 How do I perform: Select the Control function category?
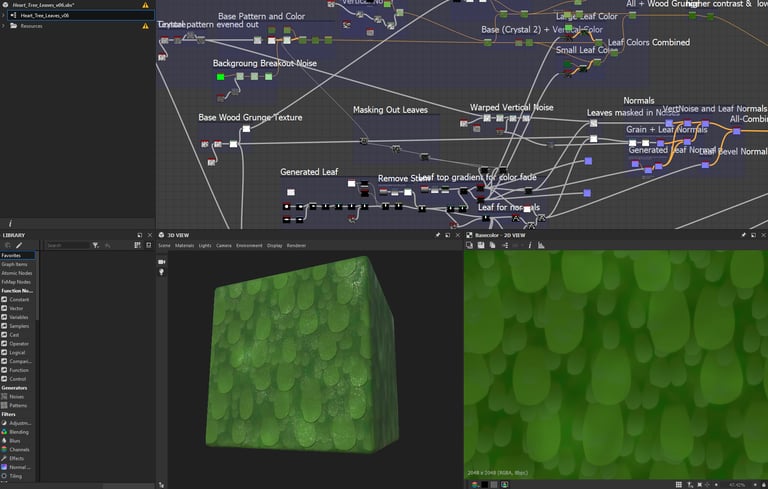point(18,379)
